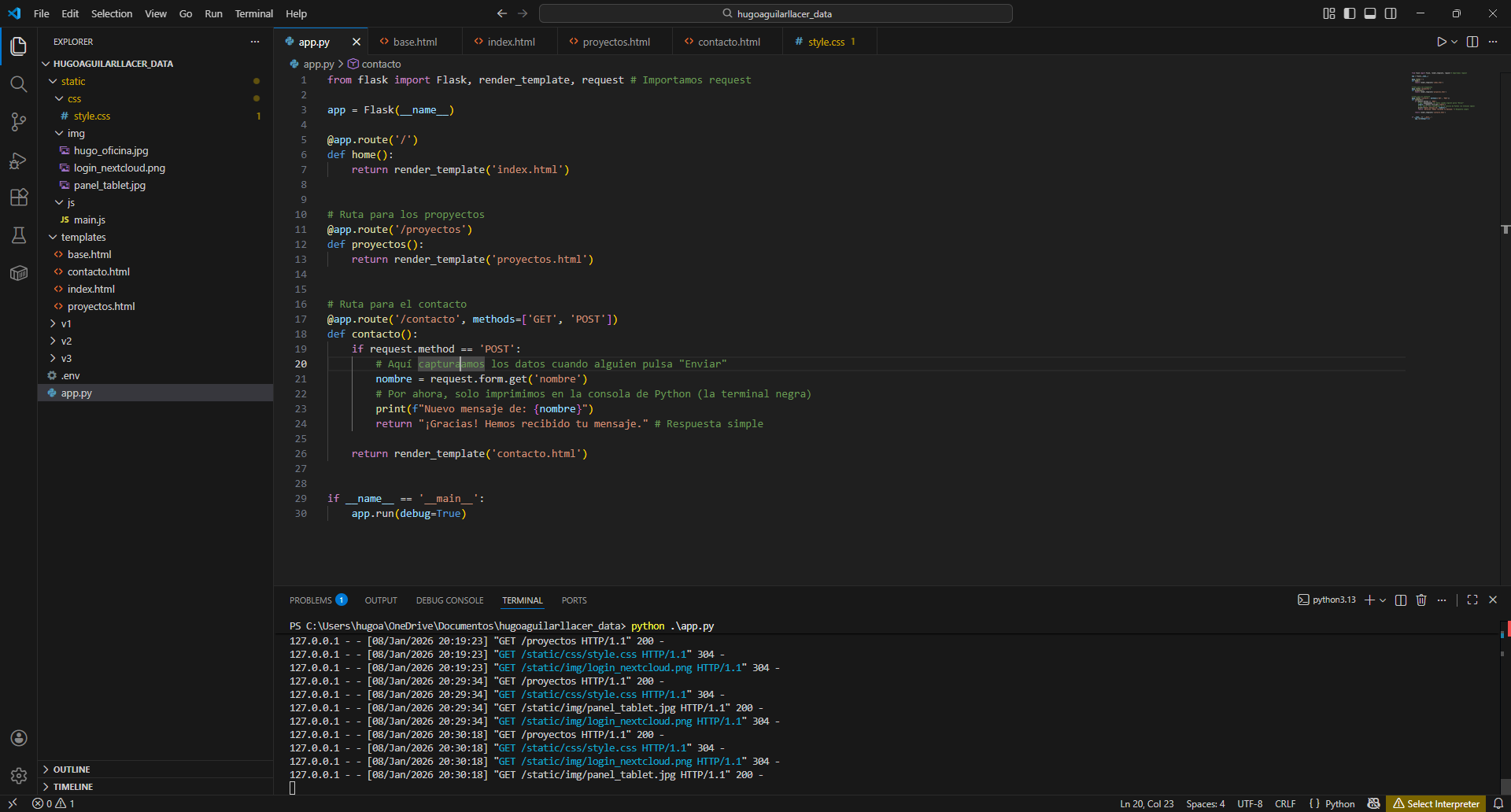Open the Run and Debug view
This screenshot has width=1511, height=812.
pyautogui.click(x=19, y=161)
